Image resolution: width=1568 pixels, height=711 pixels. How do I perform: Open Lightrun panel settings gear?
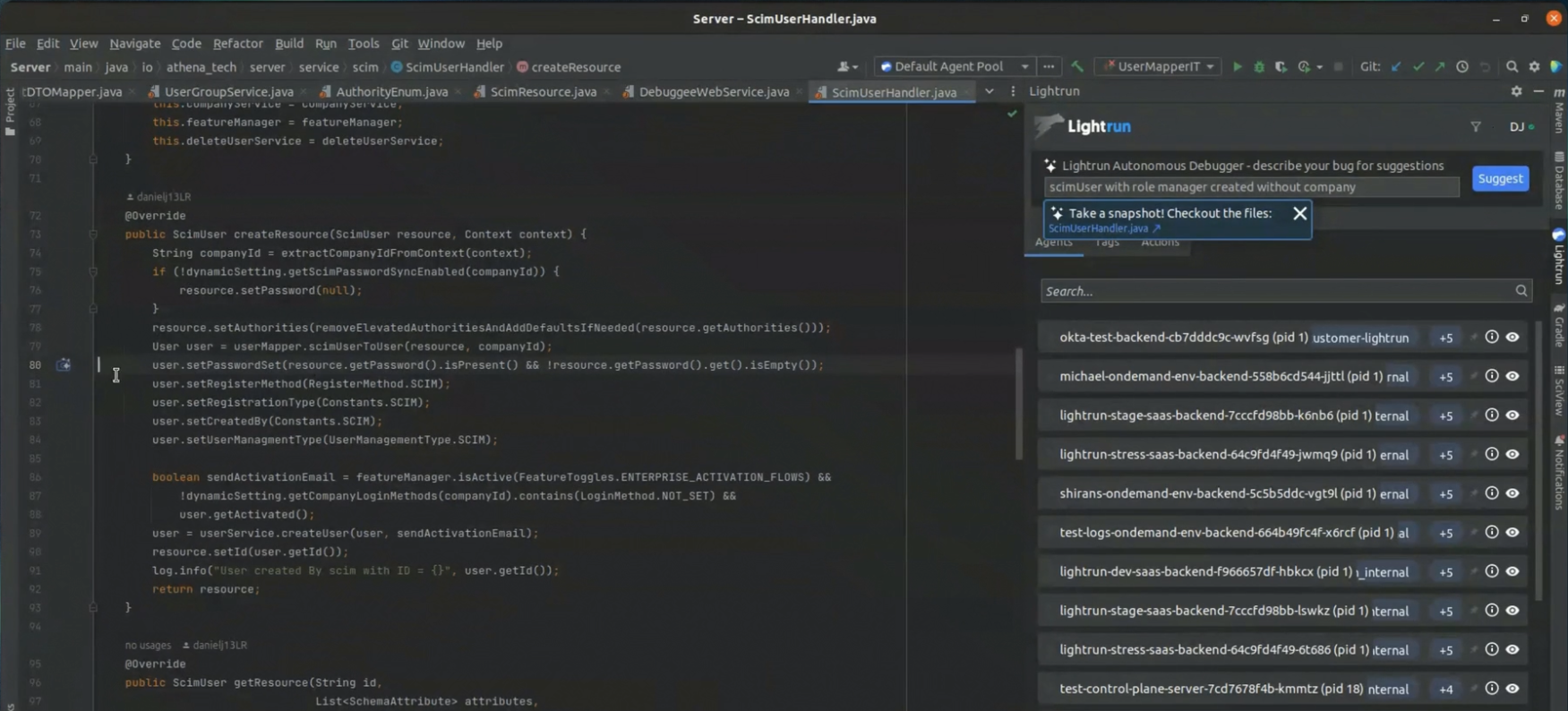pos(1516,91)
